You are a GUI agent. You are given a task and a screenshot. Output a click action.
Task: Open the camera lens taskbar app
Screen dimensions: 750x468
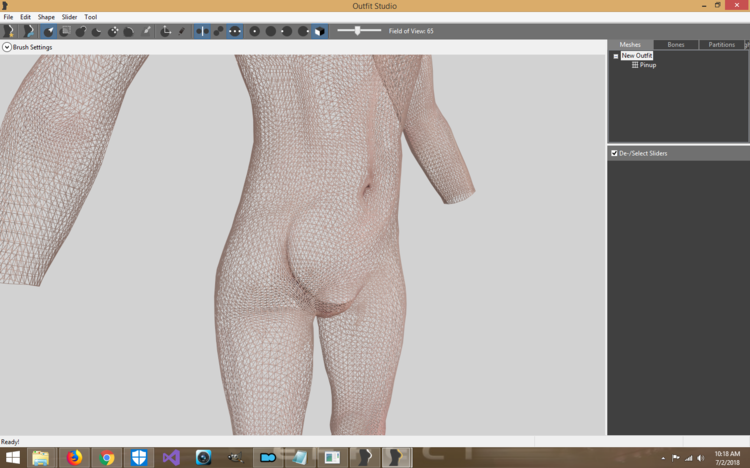click(203, 458)
